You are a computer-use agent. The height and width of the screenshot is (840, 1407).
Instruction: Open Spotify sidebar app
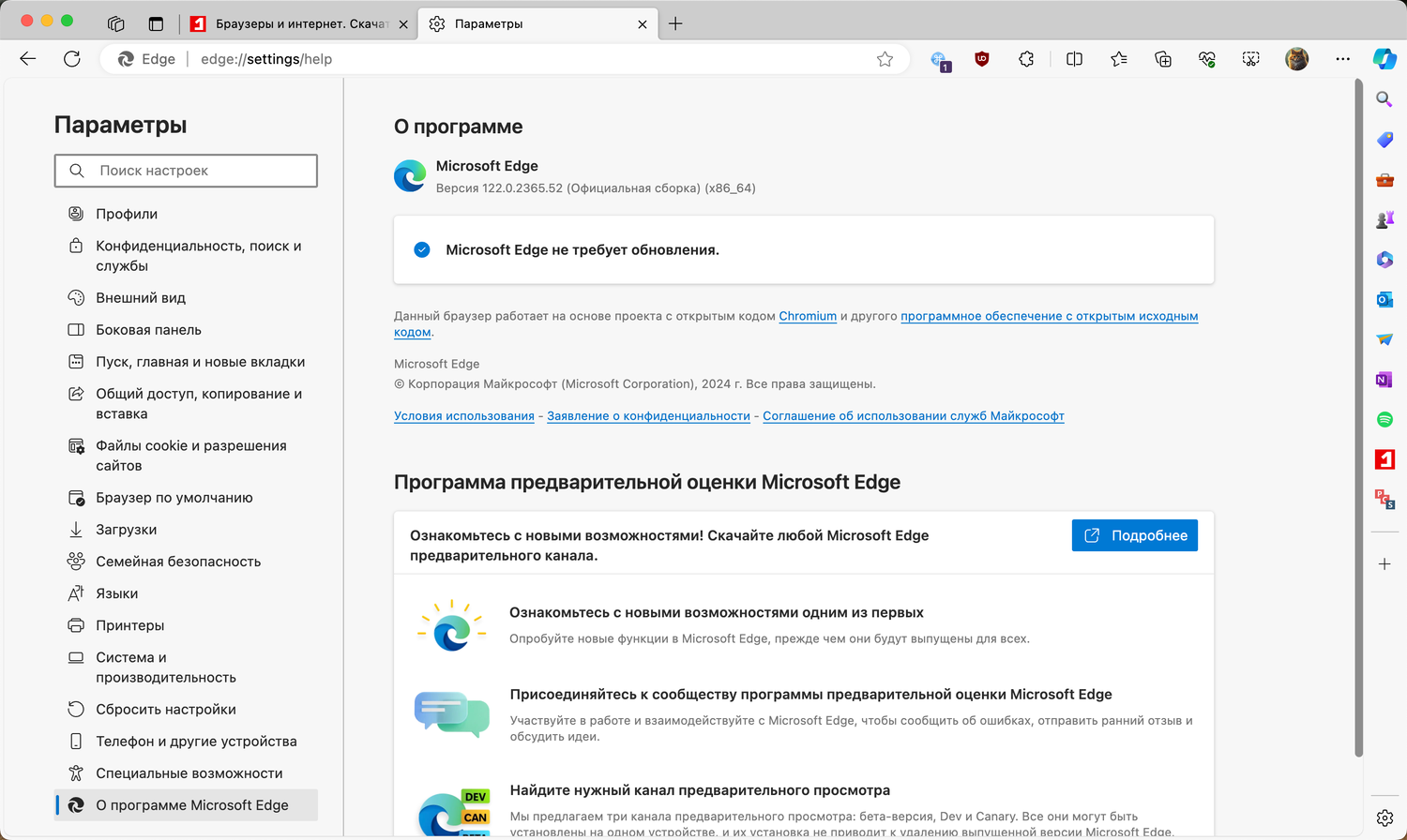pos(1384,419)
